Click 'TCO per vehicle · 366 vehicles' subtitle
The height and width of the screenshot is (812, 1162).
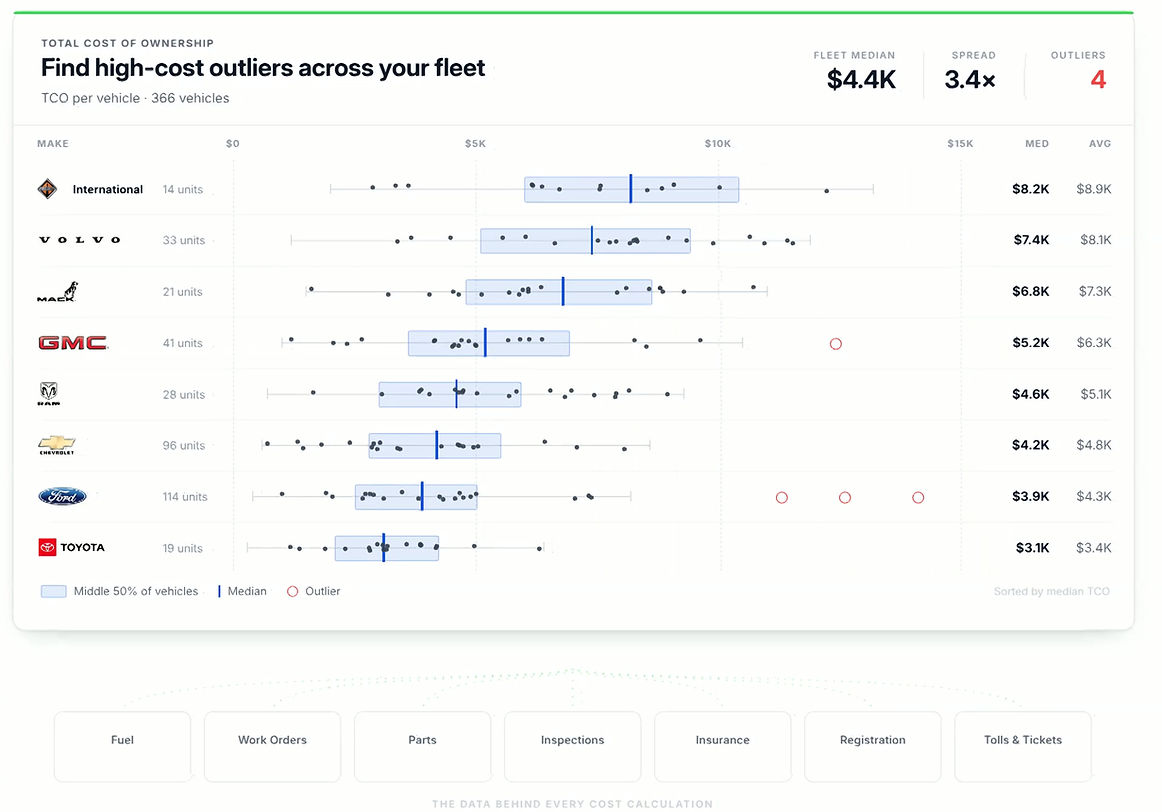point(135,98)
